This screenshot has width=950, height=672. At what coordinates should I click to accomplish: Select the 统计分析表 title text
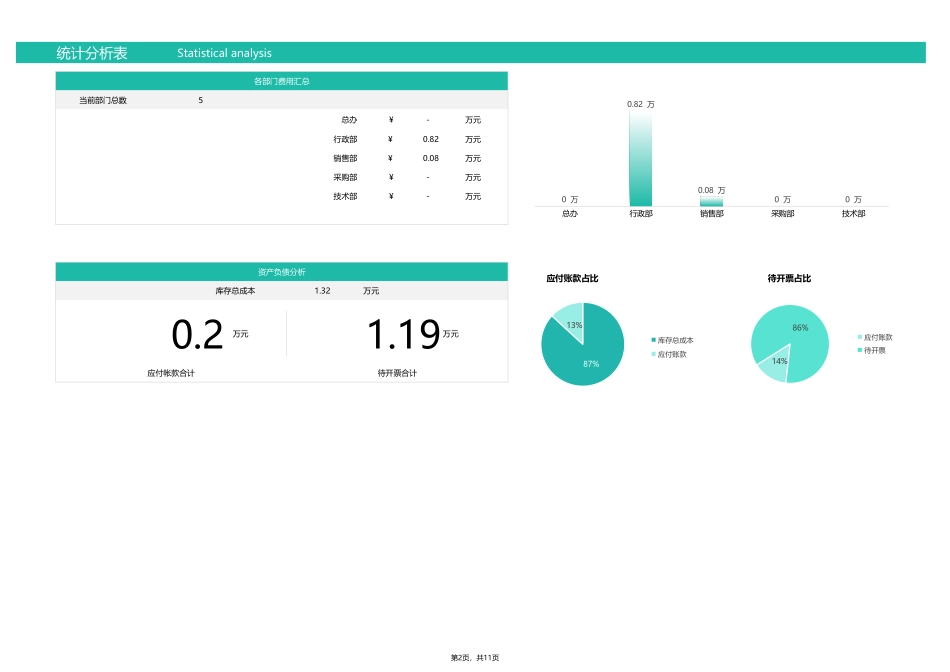[x=92, y=53]
